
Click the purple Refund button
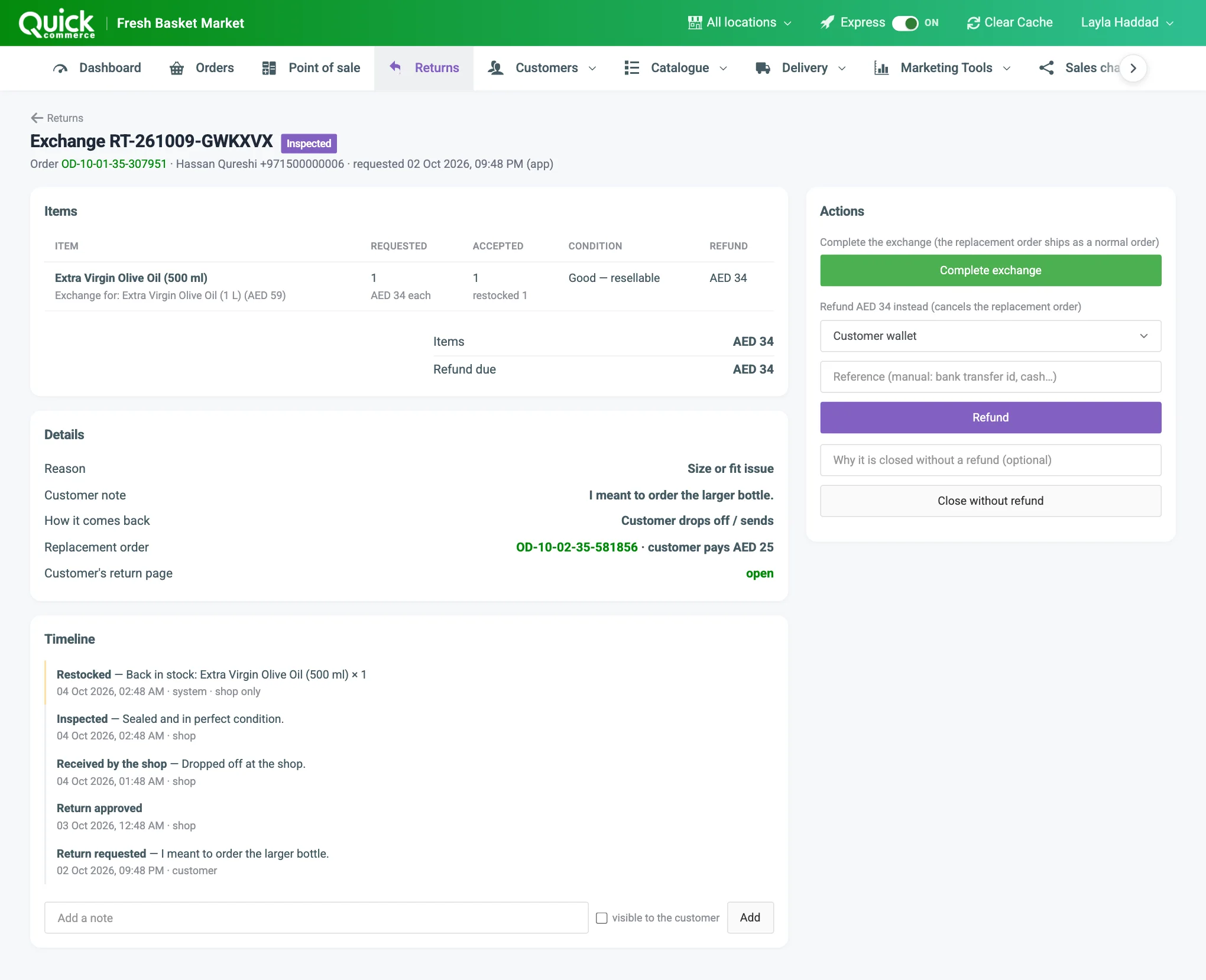click(990, 417)
